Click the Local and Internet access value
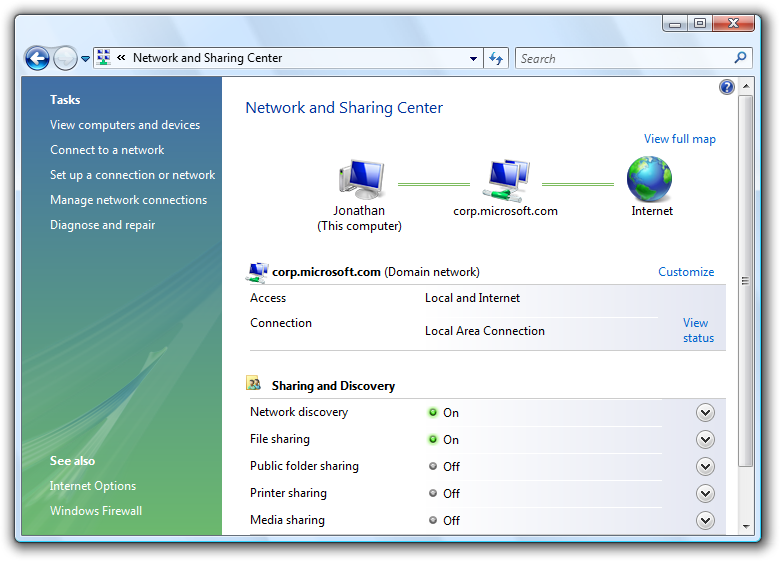Viewport: 781px width, 562px height. point(472,298)
